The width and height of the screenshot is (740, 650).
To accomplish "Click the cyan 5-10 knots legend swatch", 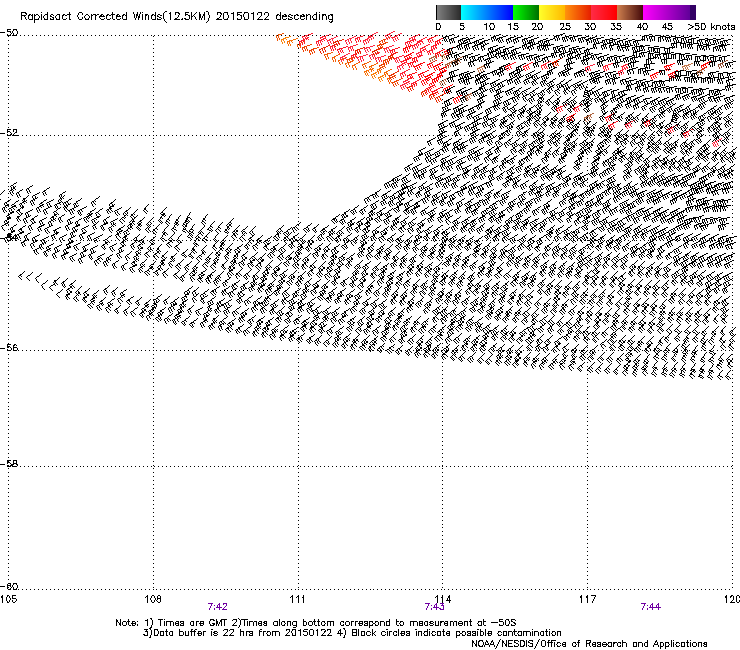I will pyautogui.click(x=474, y=12).
